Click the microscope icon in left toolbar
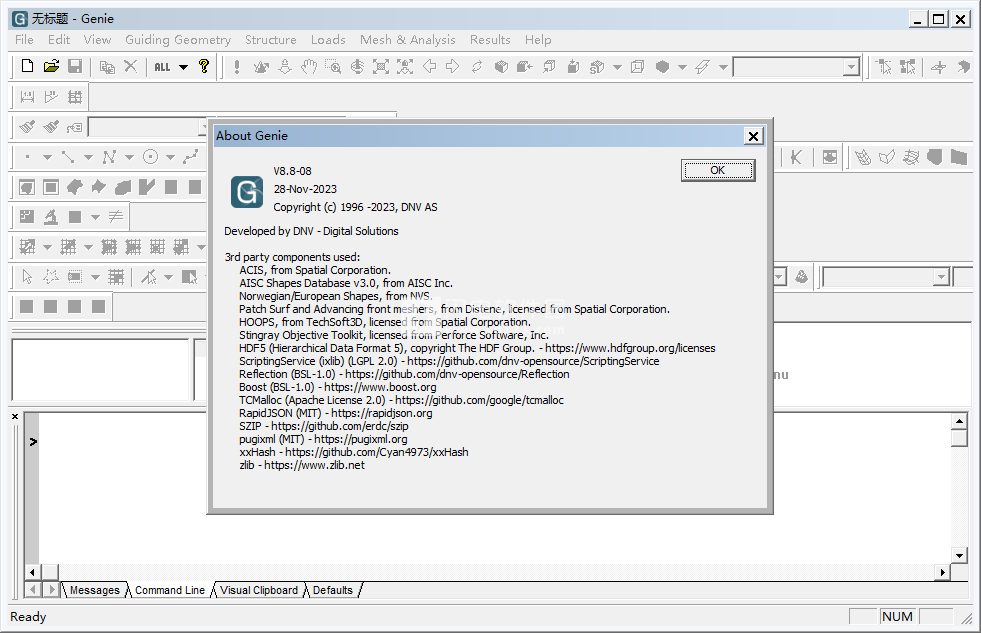Viewport: 981px width, 633px height. coord(51,217)
